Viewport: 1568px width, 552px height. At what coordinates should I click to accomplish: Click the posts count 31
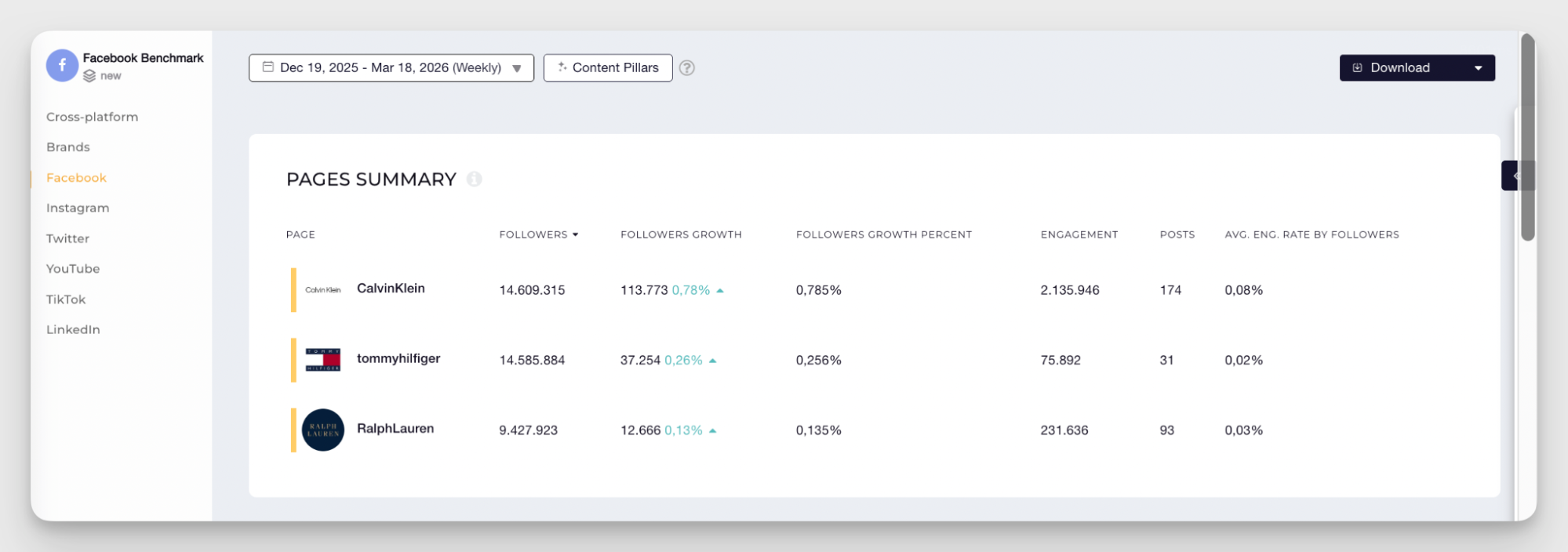tap(1166, 361)
